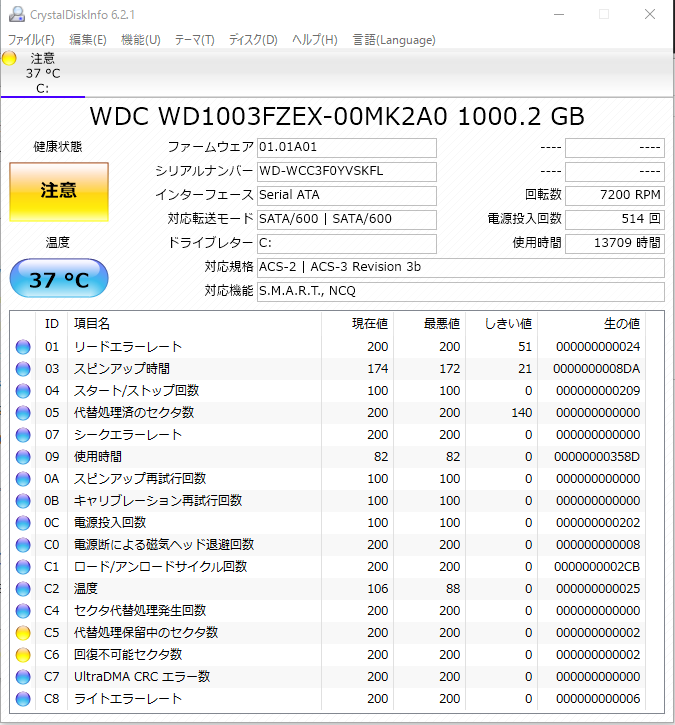
Task: Click blue status icon for C4 セクタ代替処理発生回数
Action: point(23,611)
